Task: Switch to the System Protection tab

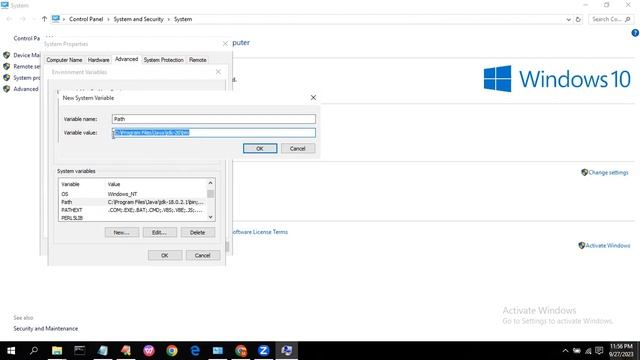Action: pyautogui.click(x=163, y=60)
